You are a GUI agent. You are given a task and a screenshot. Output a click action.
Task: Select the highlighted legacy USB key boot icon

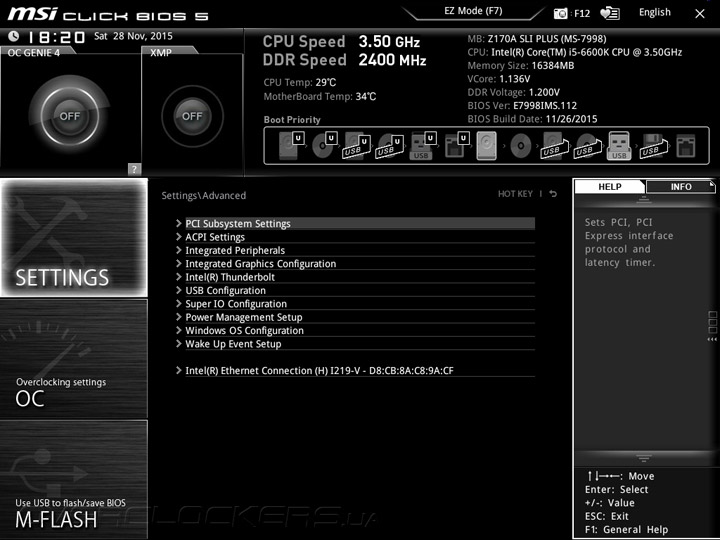pos(619,146)
